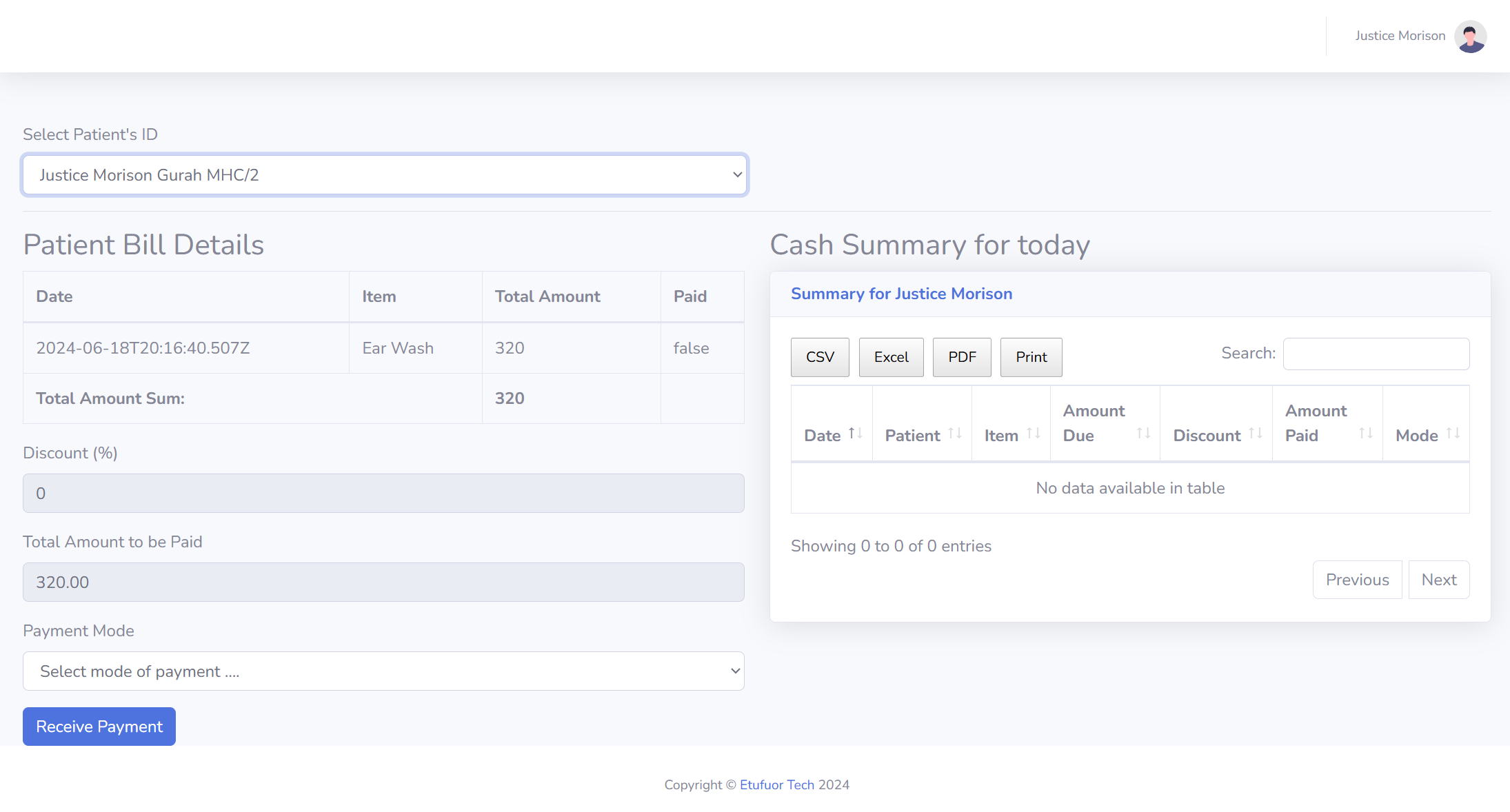This screenshot has width=1510, height=812.
Task: Print the cash summary
Action: (1031, 357)
